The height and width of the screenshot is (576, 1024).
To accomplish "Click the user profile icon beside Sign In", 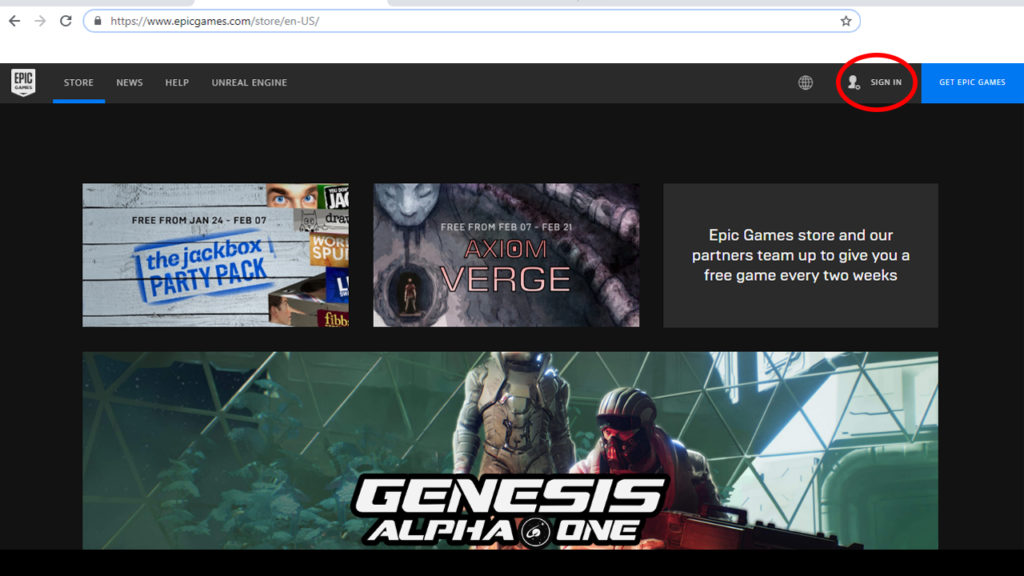I will click(x=853, y=83).
